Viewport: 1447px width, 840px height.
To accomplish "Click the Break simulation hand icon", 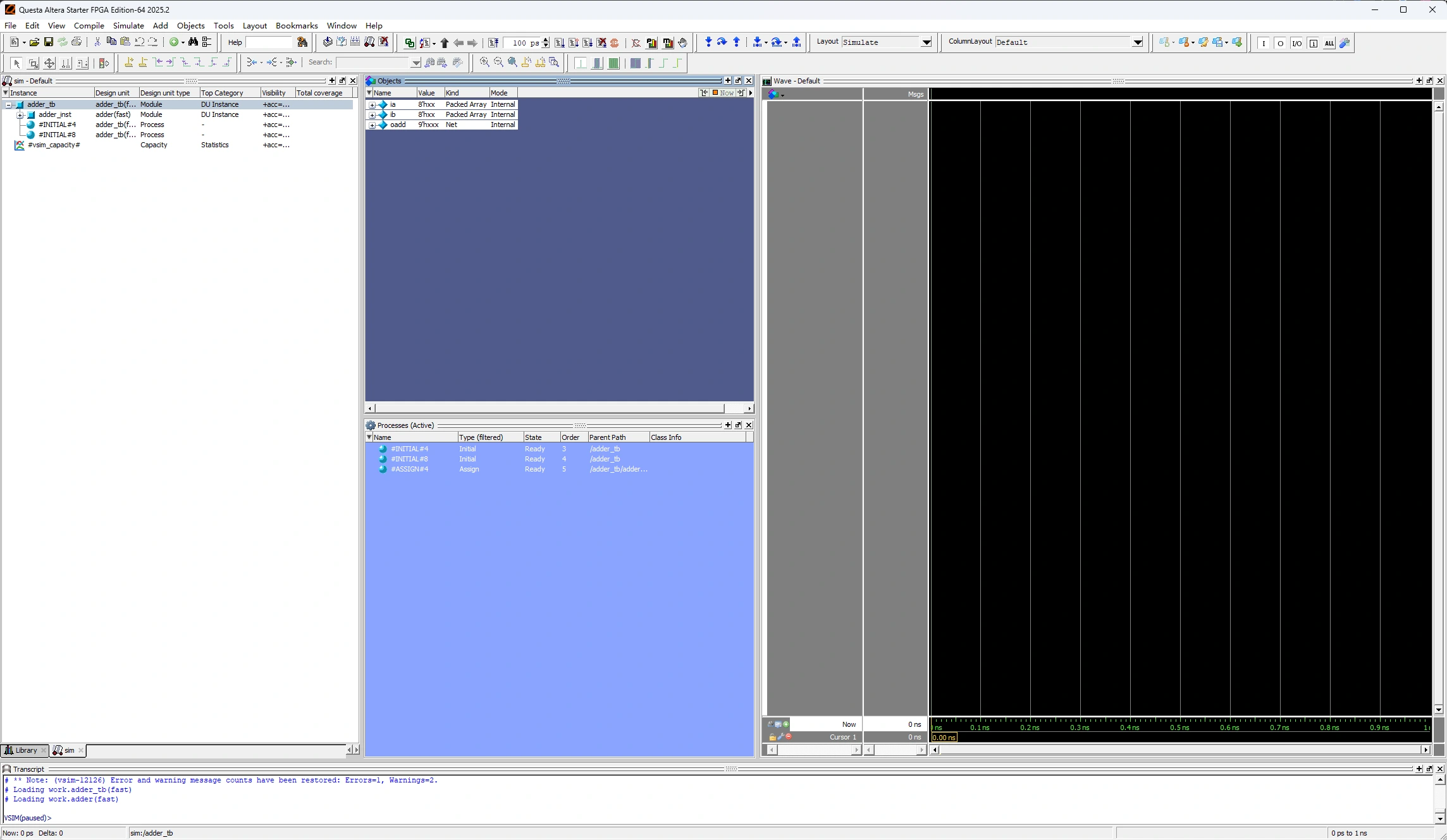I will point(682,43).
